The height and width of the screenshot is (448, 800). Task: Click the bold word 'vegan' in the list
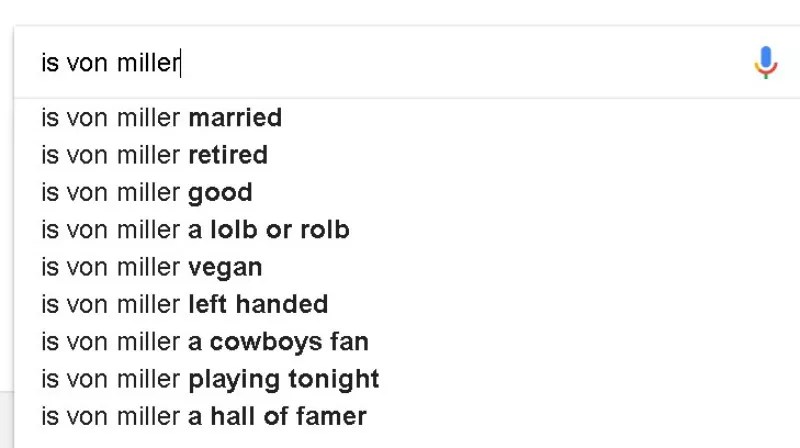[x=225, y=267]
